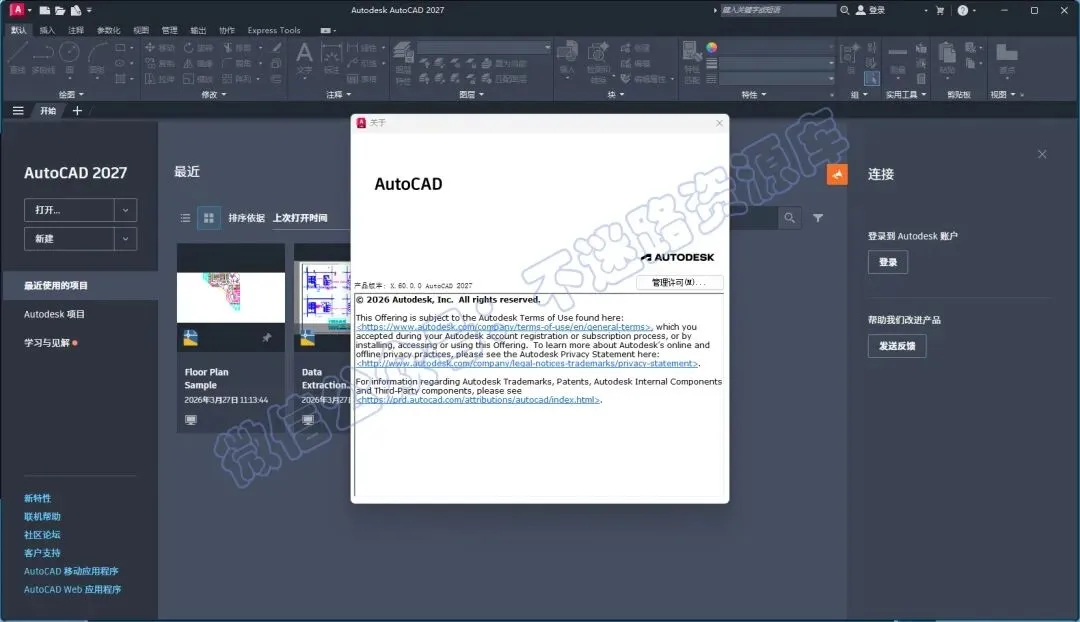Click the New drawing quick access icon
This screenshot has width=1080, height=622.
[x=45, y=10]
